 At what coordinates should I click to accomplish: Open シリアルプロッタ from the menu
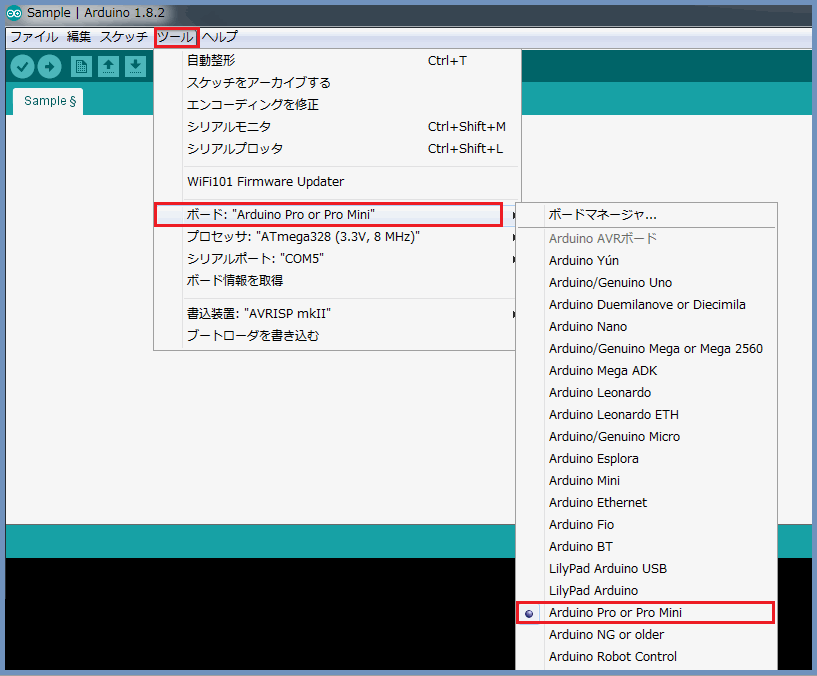[337, 149]
